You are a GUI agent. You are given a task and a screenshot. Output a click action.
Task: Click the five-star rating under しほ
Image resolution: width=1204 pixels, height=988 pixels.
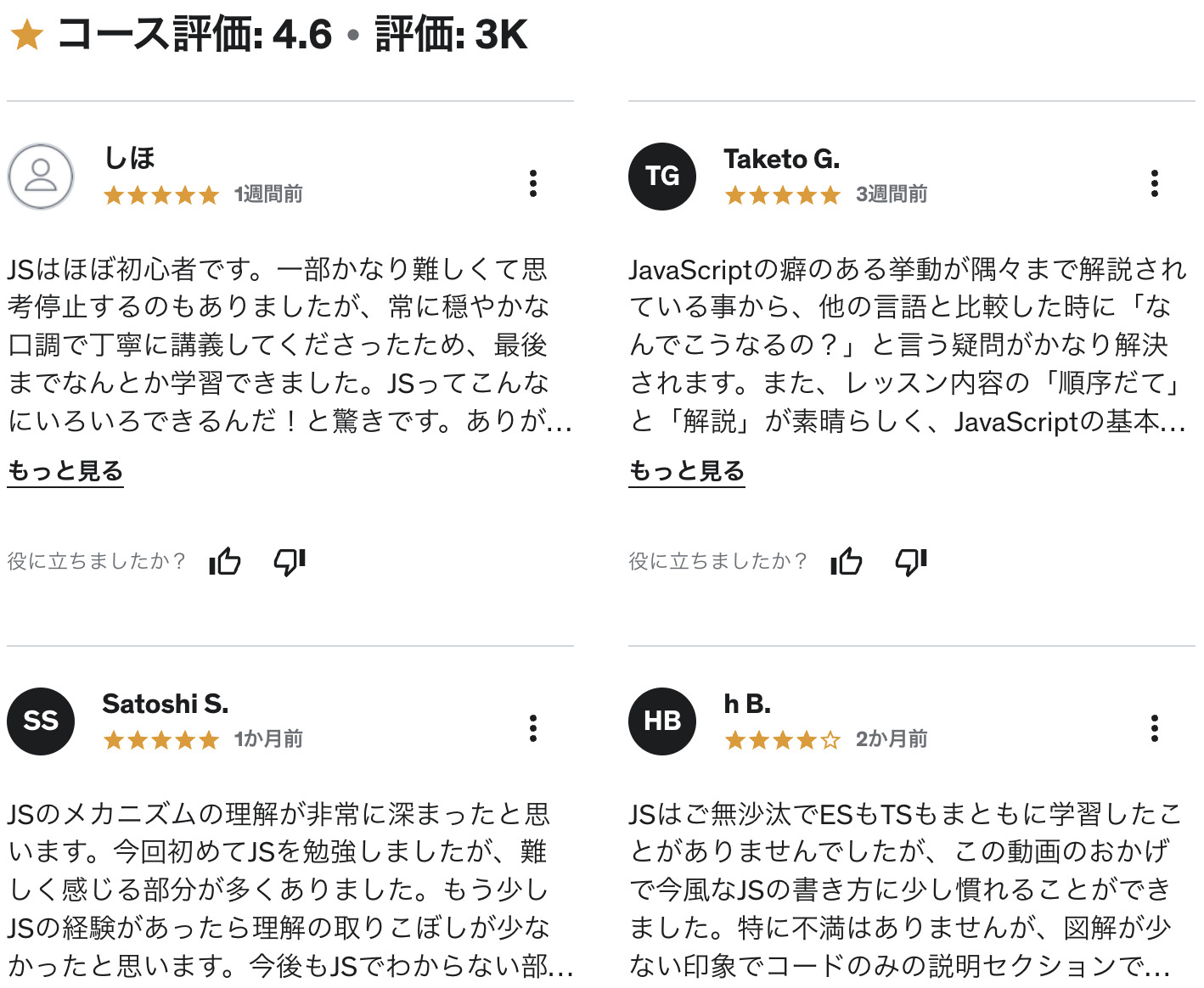[160, 195]
